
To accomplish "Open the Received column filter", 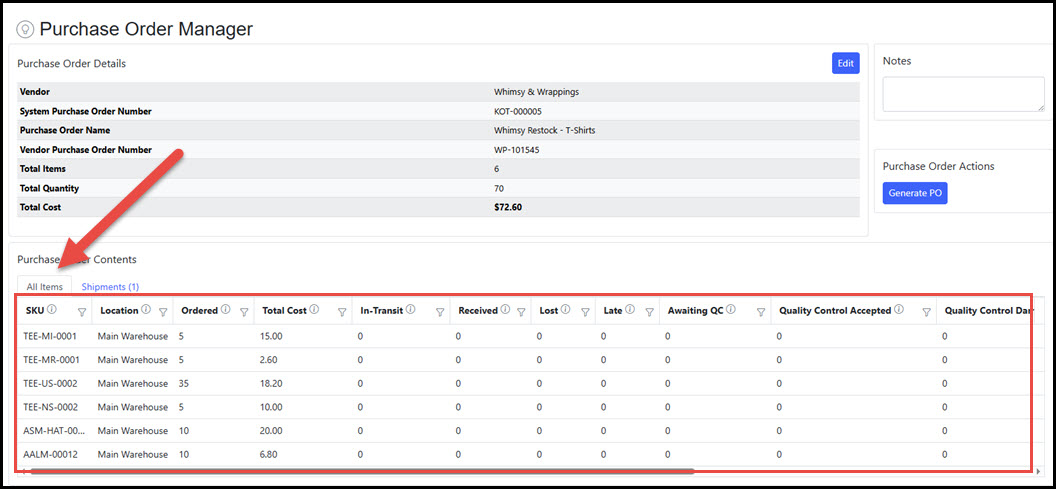I will point(520,312).
